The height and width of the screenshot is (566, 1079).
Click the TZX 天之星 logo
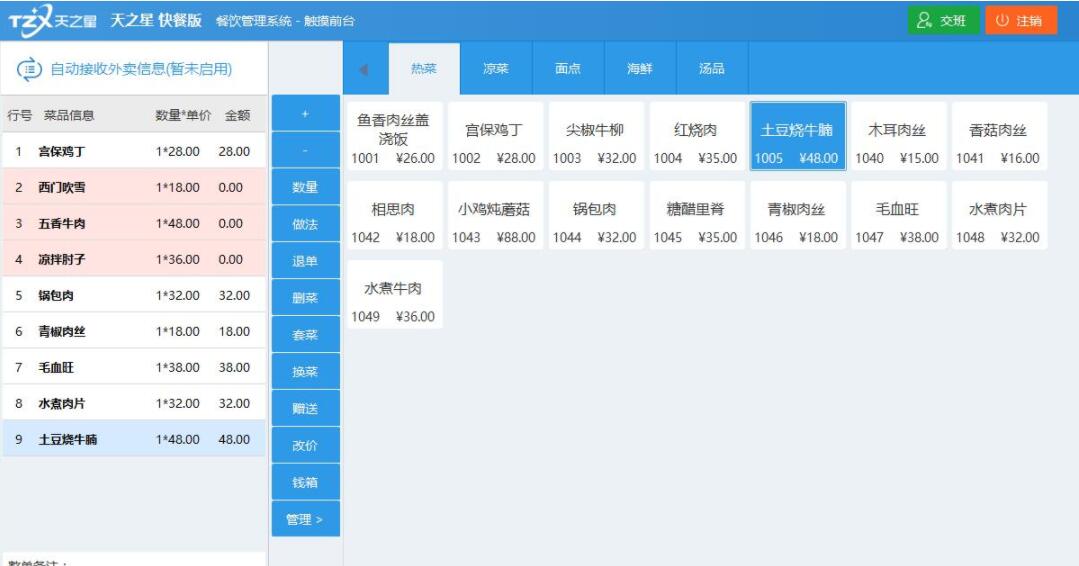pyautogui.click(x=52, y=21)
